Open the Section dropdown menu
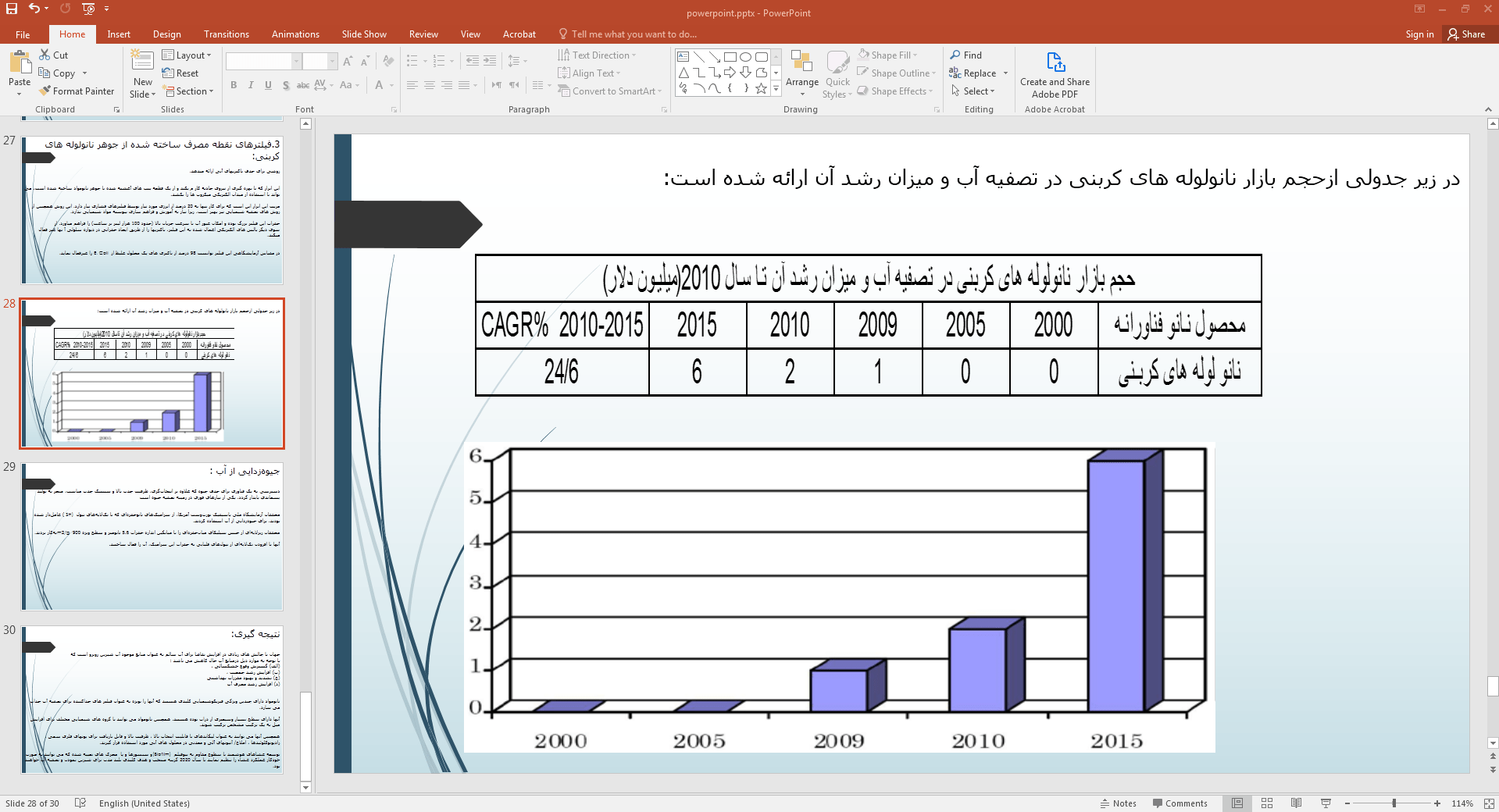Image resolution: width=1499 pixels, height=812 pixels. (x=188, y=91)
